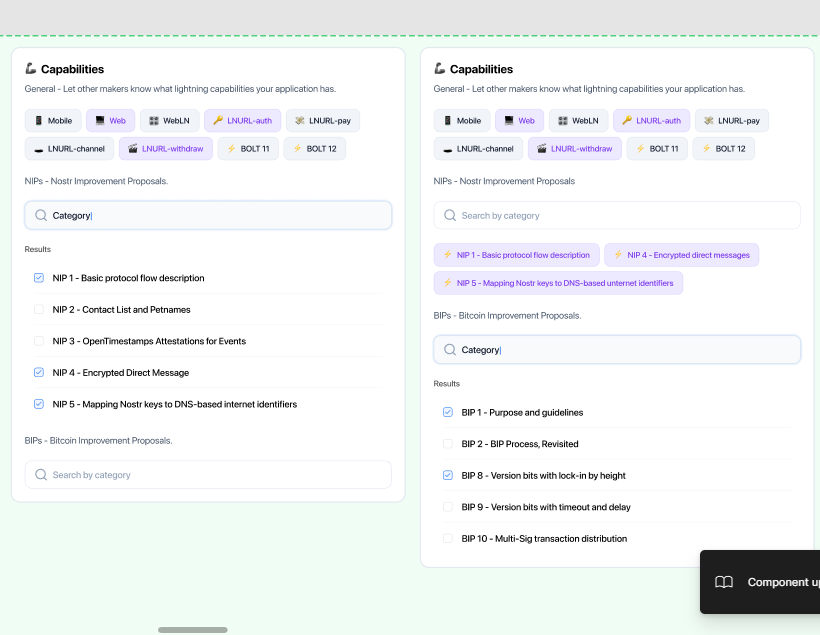820x635 pixels.
Task: Click bolt icon on left BOLT 12 chip
Action: (297, 149)
